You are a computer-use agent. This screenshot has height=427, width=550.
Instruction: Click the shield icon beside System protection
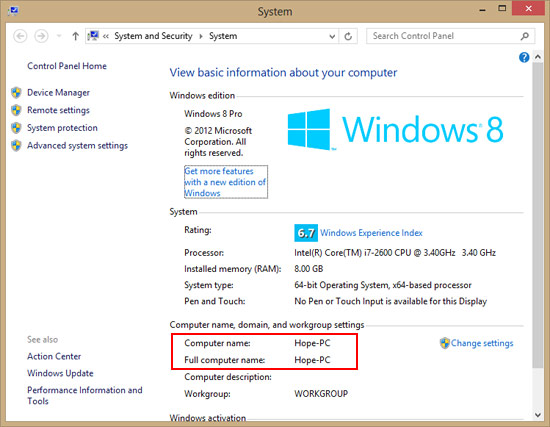[x=16, y=127]
